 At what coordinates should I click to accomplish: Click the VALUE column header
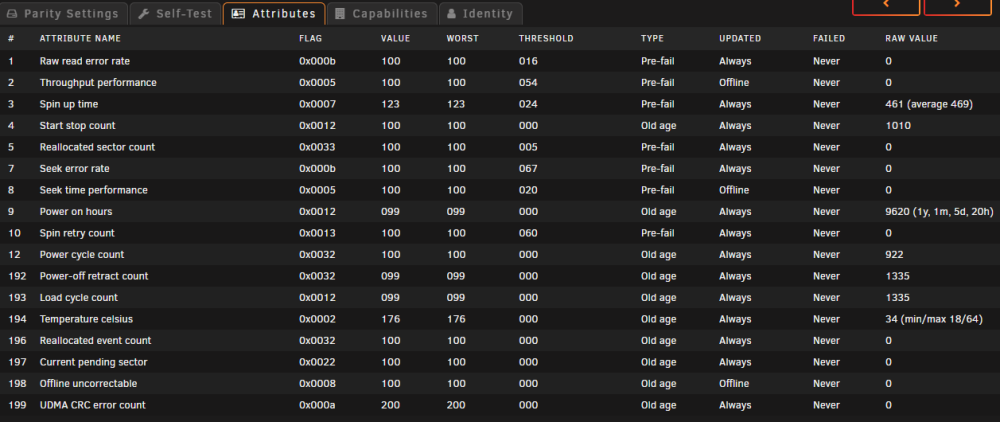coord(395,38)
